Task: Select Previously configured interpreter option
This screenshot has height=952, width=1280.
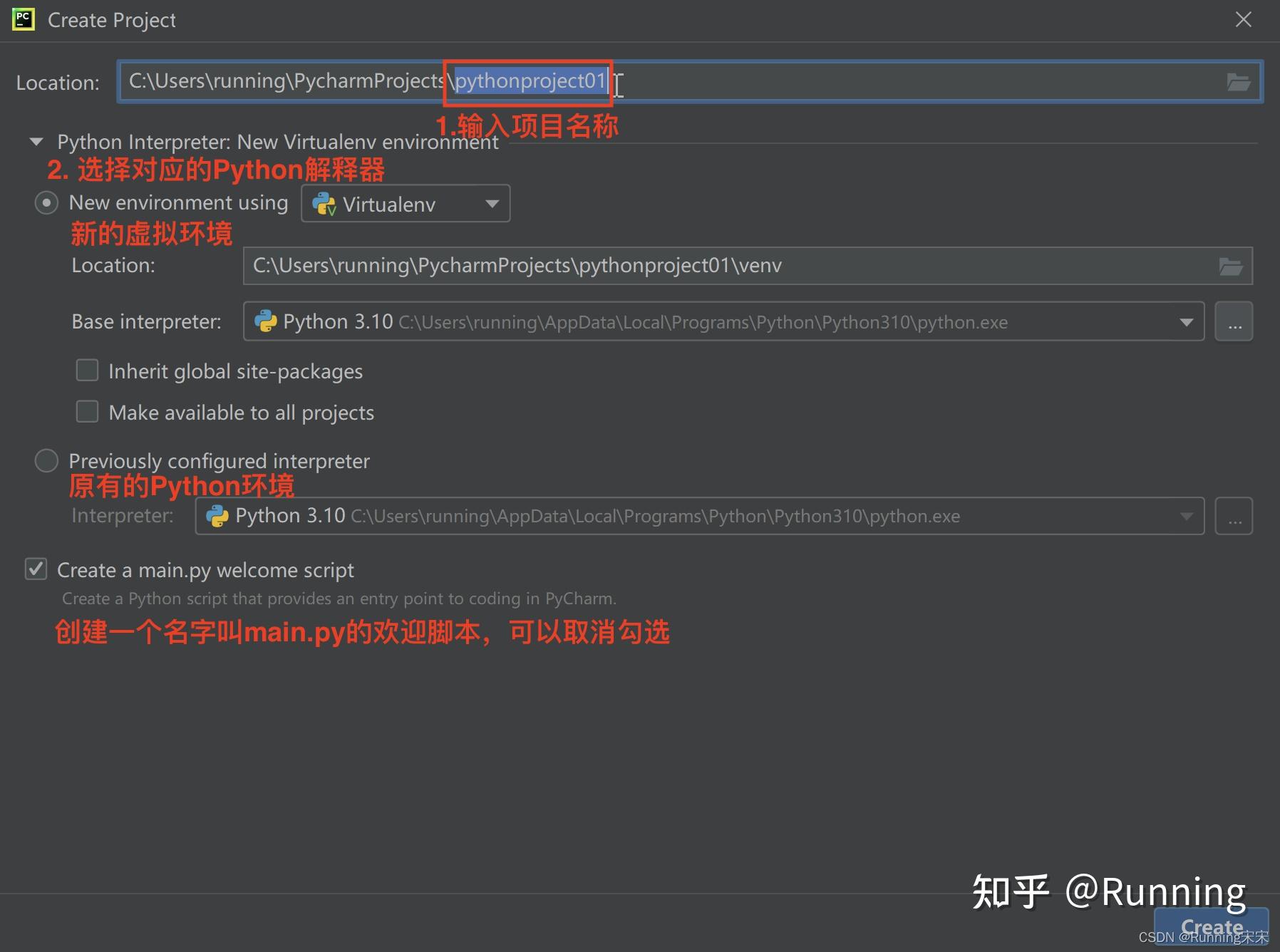Action: coord(46,460)
